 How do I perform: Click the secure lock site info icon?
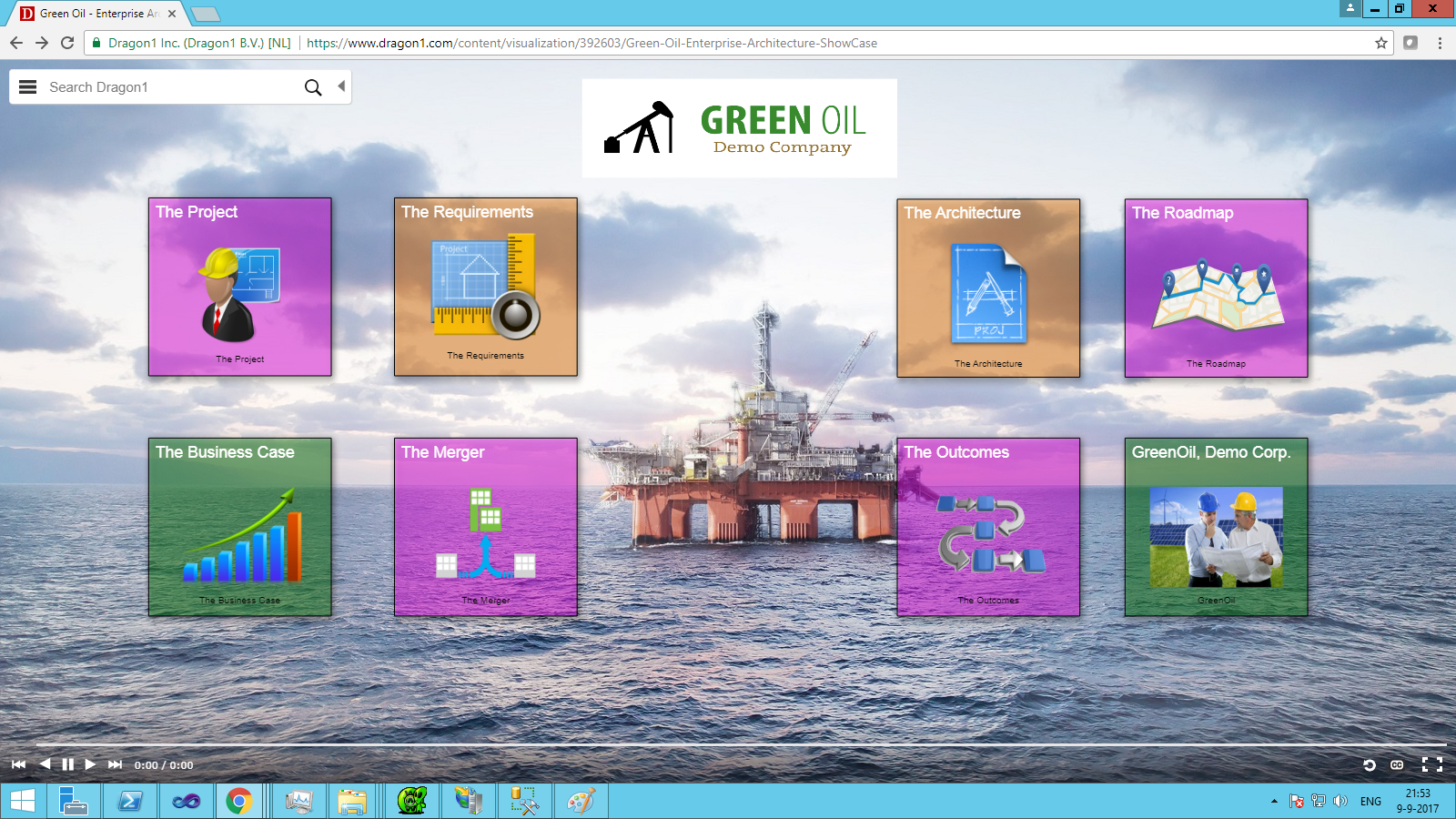96,43
